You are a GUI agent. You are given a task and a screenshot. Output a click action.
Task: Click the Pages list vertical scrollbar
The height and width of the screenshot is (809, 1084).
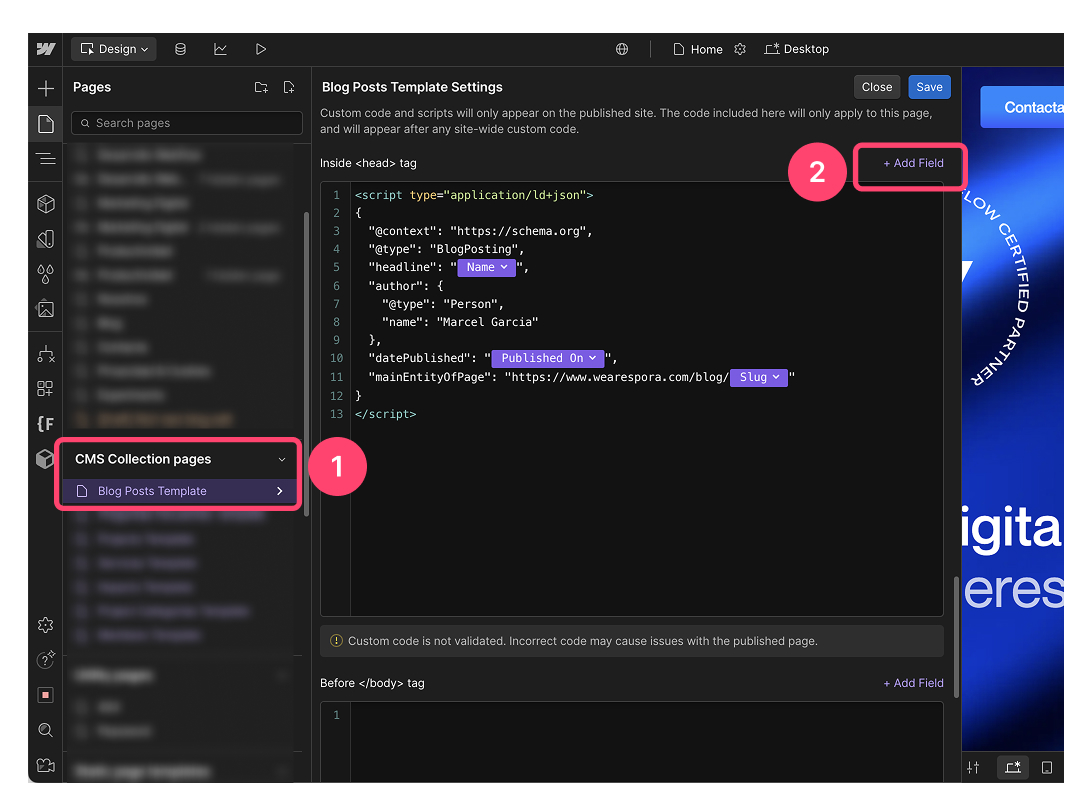coord(306,364)
